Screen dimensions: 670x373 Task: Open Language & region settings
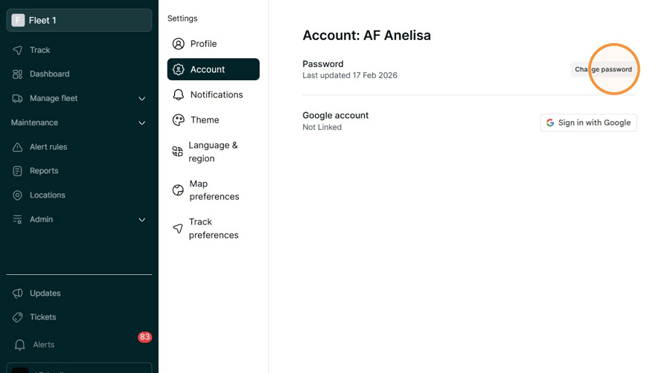coord(213,152)
